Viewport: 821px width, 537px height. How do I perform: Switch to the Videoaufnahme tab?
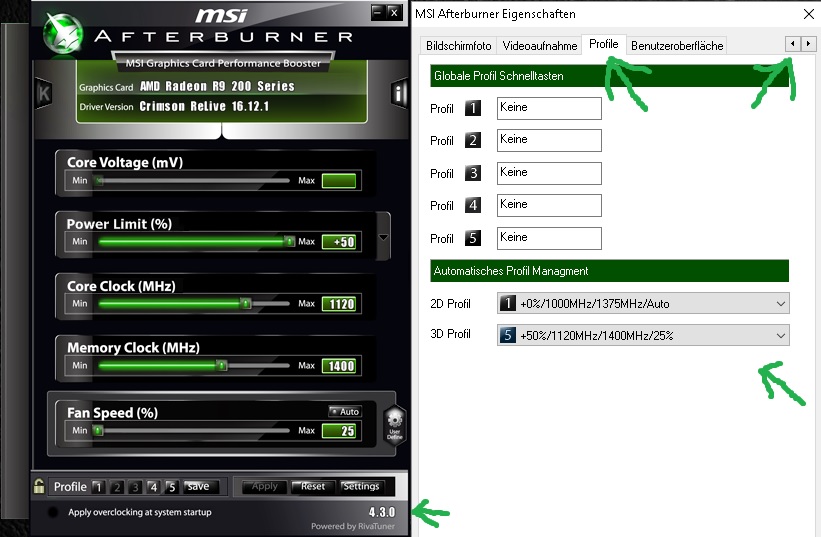pyautogui.click(x=540, y=46)
